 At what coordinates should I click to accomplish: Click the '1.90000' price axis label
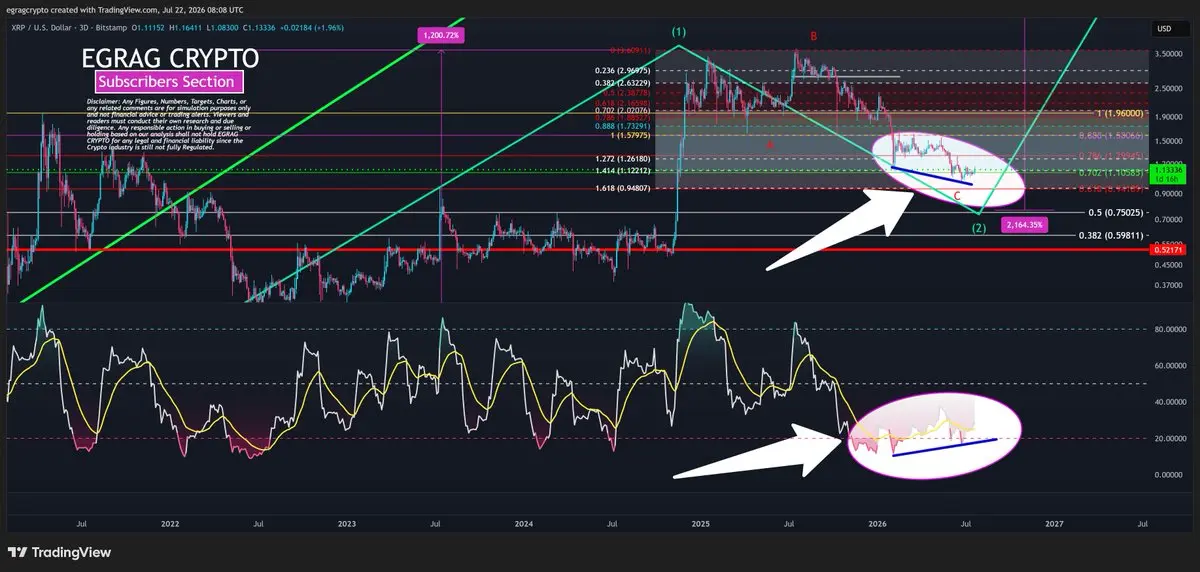click(x=1168, y=116)
